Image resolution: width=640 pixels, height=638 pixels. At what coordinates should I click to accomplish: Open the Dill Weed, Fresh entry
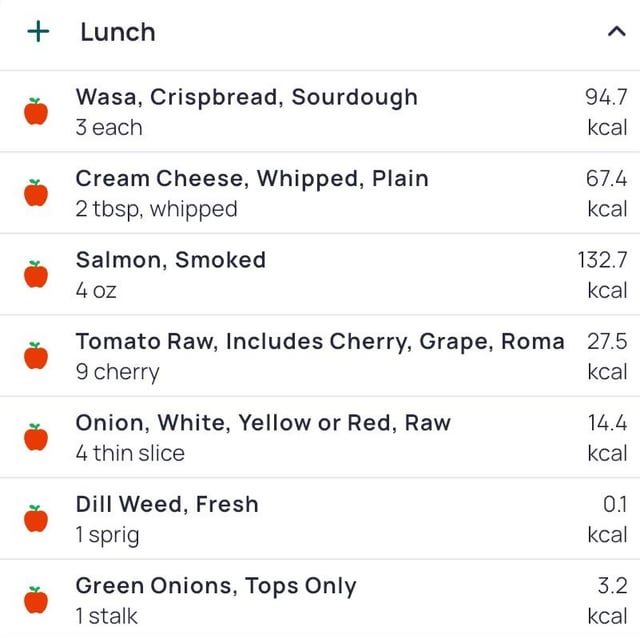tap(167, 505)
